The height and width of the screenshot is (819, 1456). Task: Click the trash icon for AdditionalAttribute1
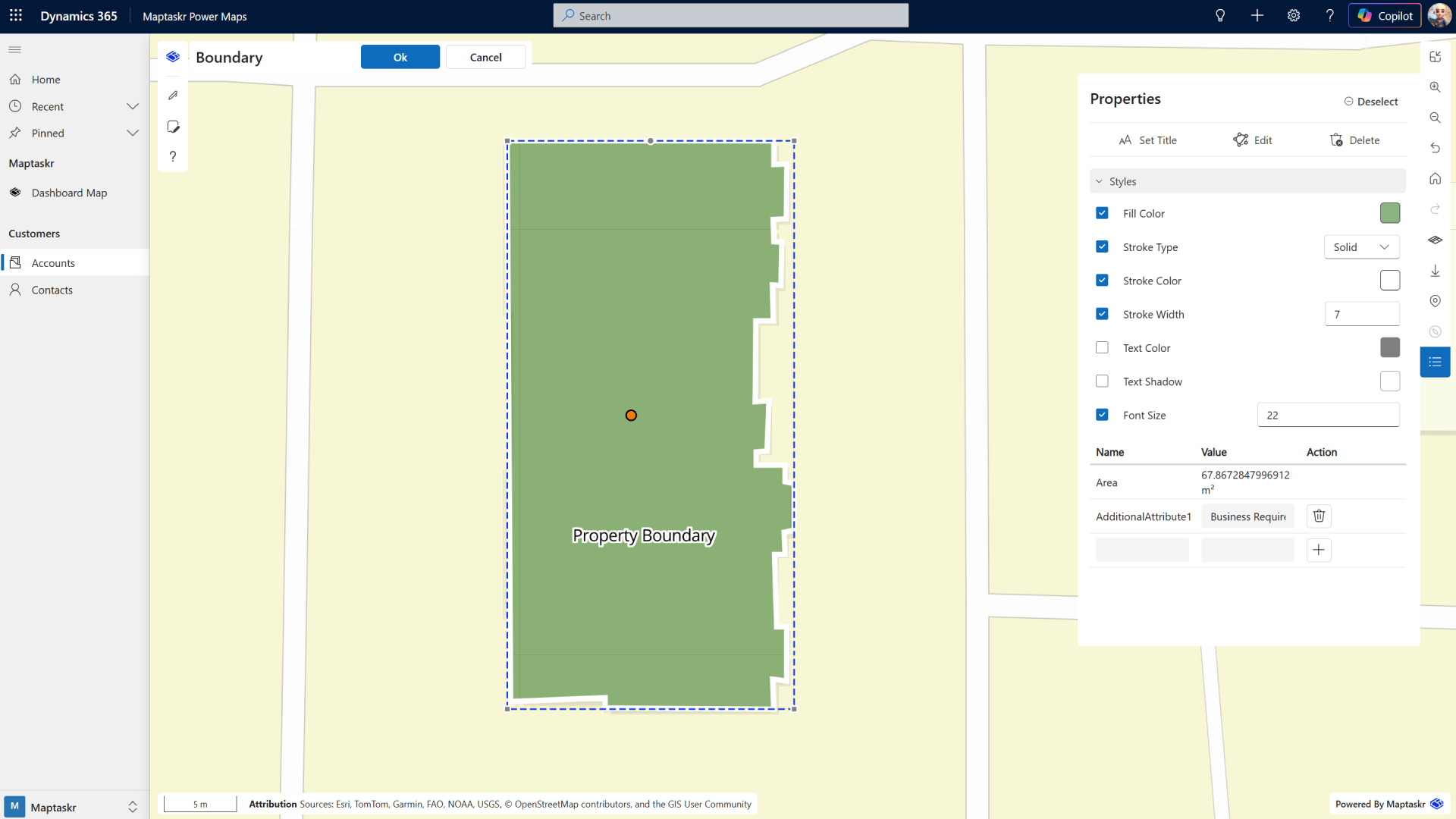1319,516
